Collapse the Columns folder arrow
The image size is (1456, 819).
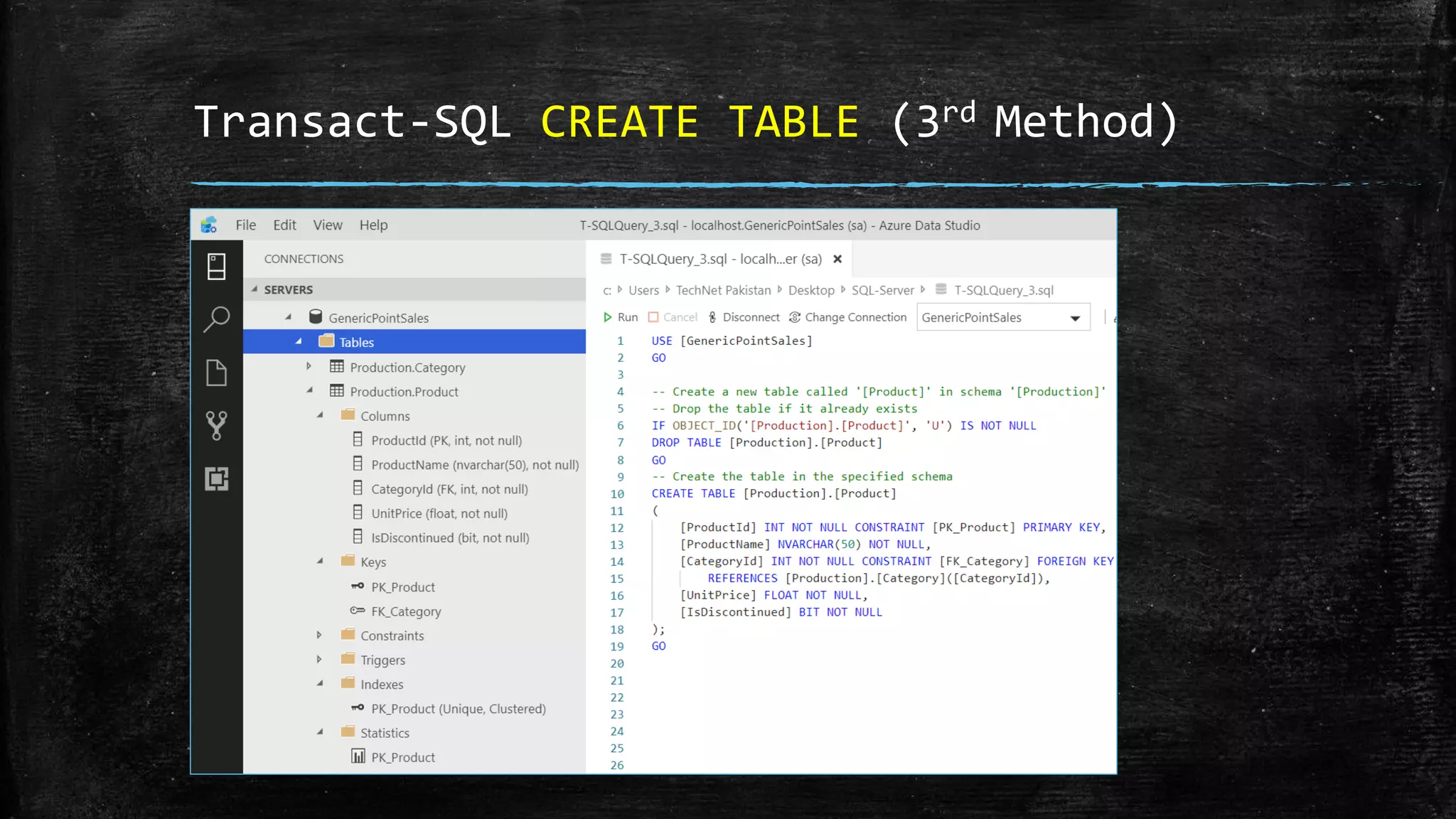[320, 415]
